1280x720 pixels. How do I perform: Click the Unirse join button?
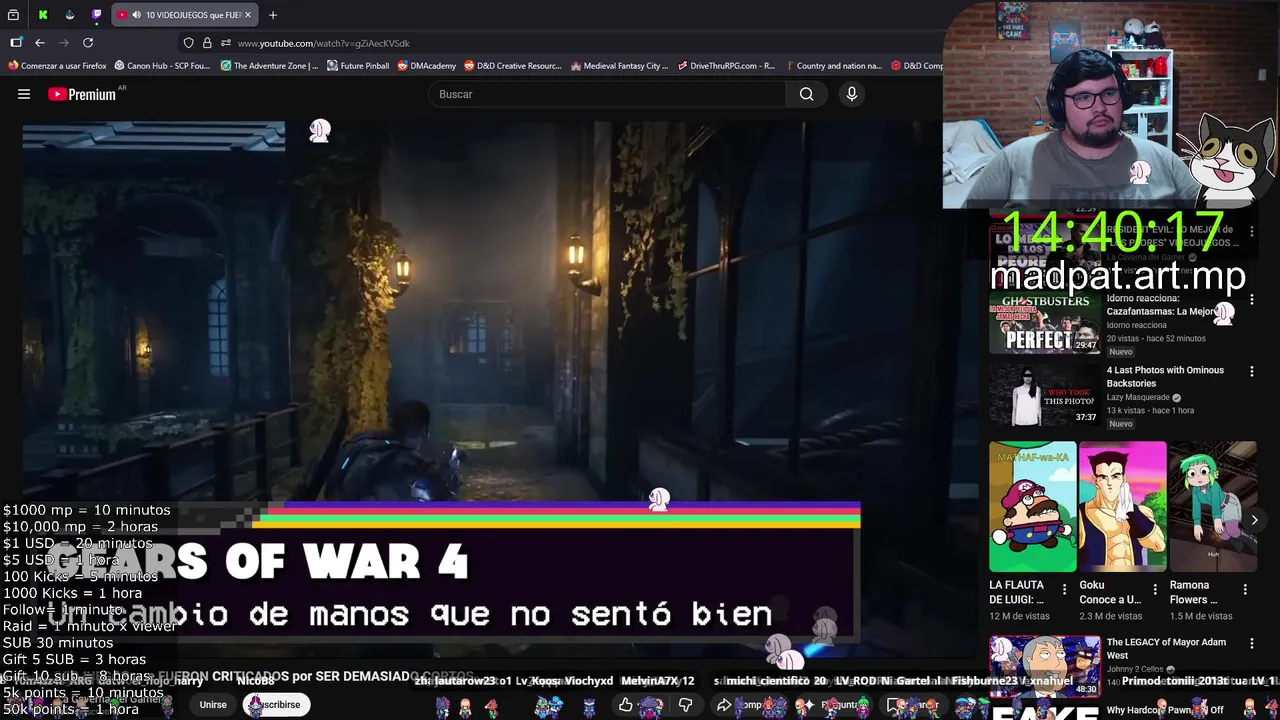[x=213, y=705]
